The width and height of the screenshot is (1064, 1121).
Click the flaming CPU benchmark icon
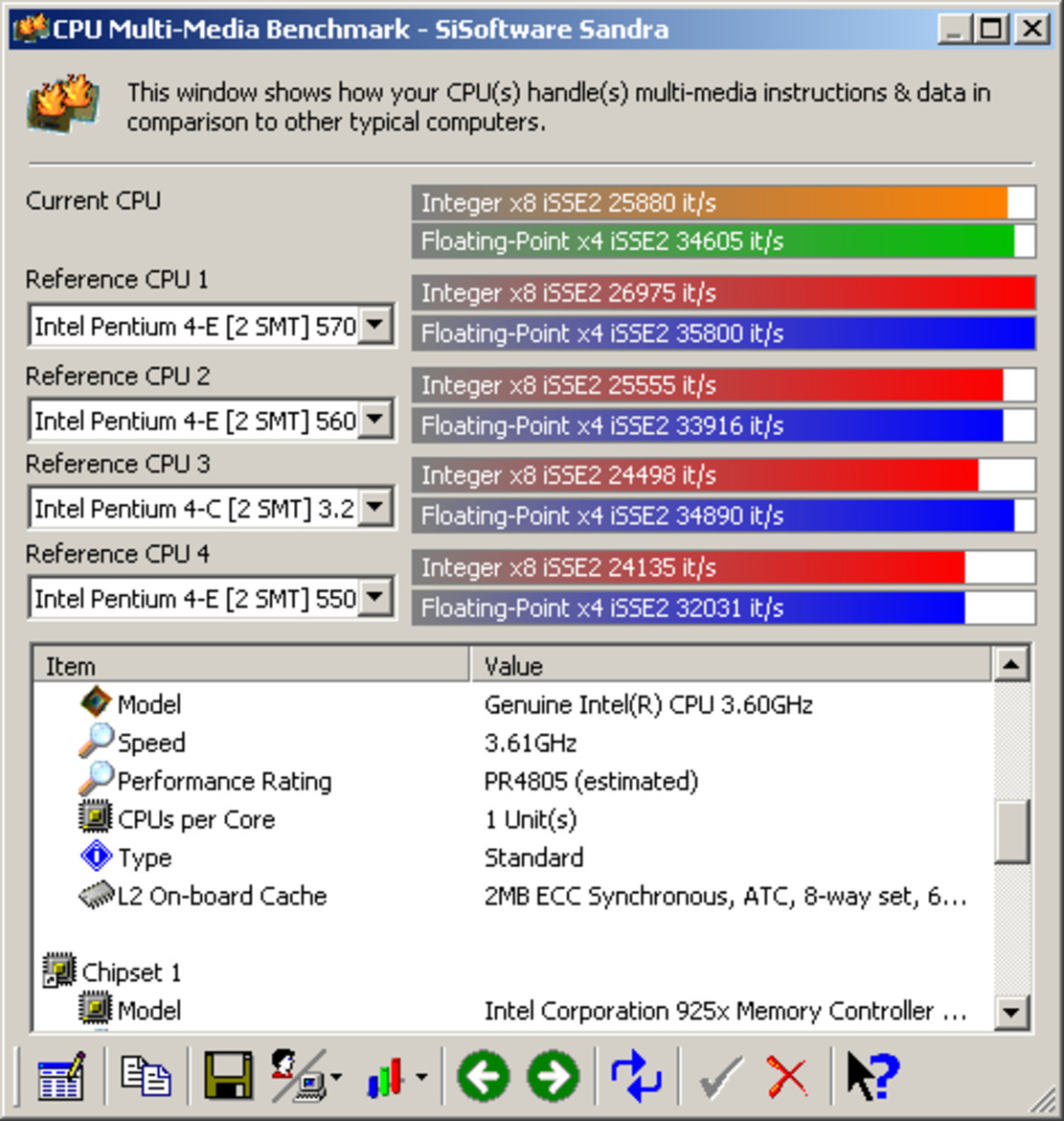63,103
